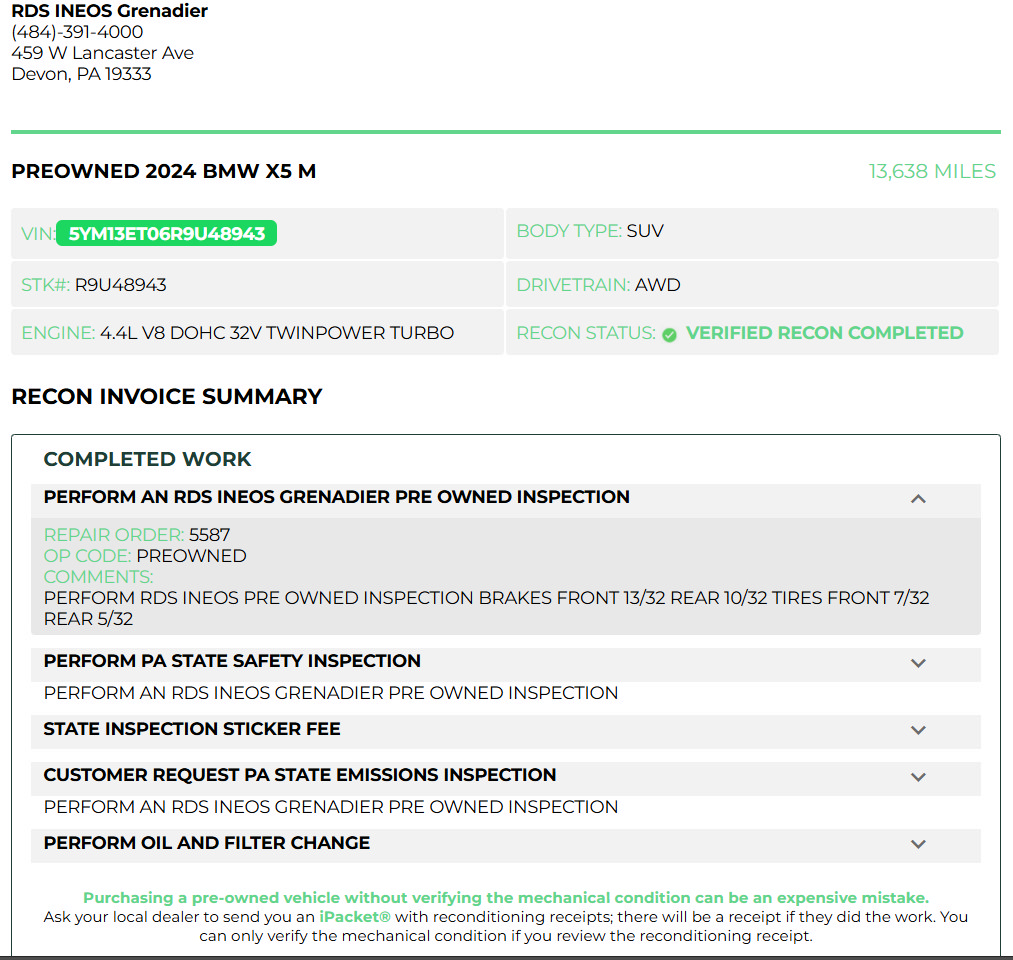This screenshot has height=960, width=1013.
Task: Click the description under PA State Emissions Inspection
Action: click(x=331, y=807)
